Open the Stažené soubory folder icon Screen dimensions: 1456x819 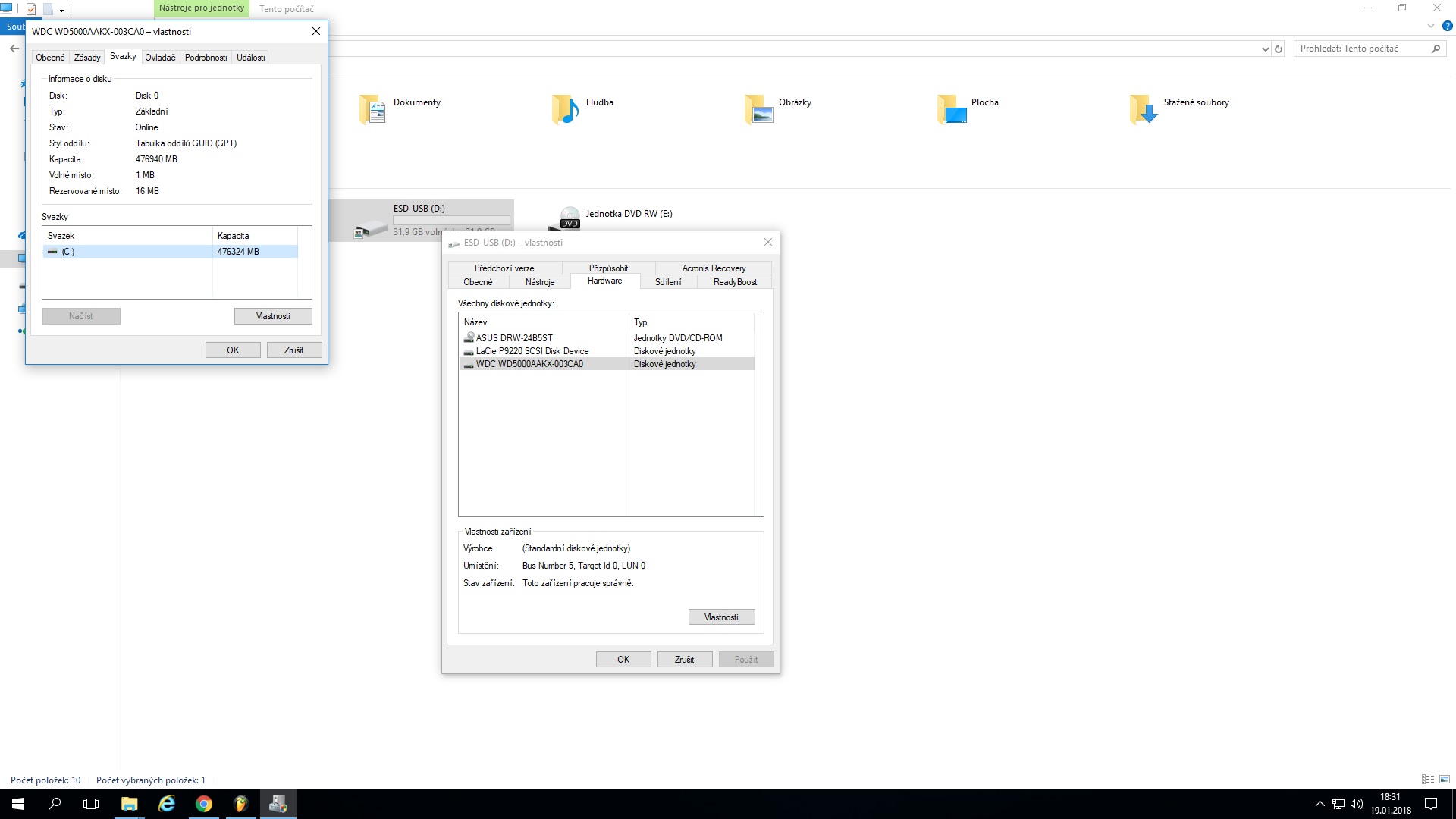1143,109
